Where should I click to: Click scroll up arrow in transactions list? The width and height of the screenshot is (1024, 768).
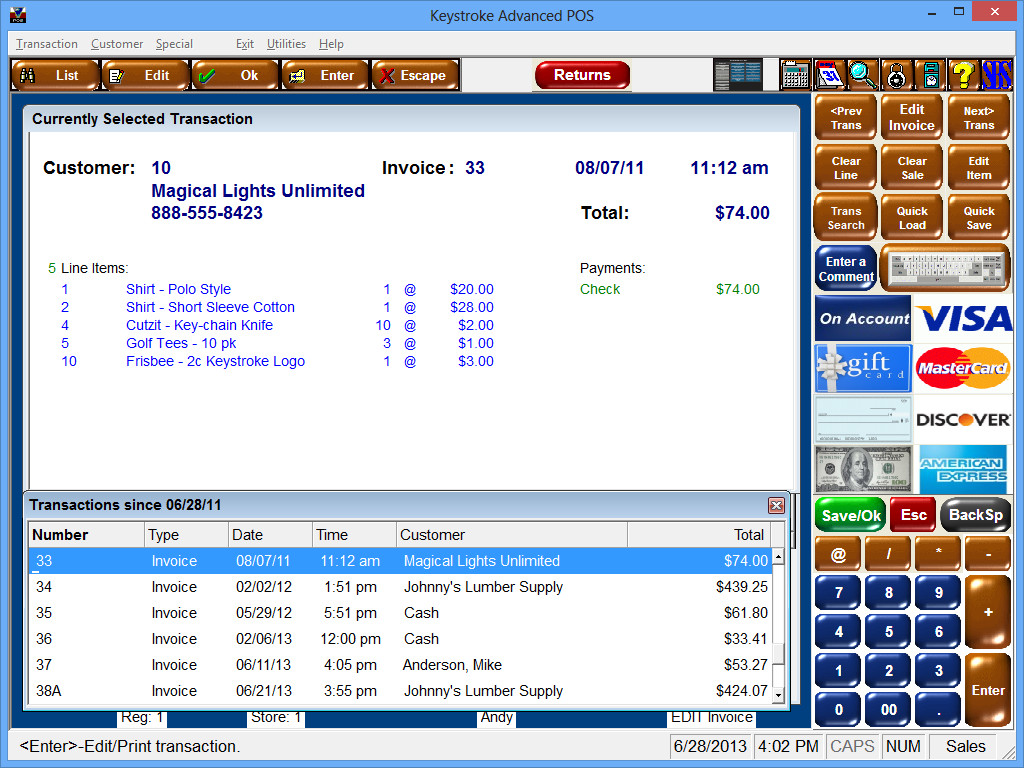tap(778, 556)
